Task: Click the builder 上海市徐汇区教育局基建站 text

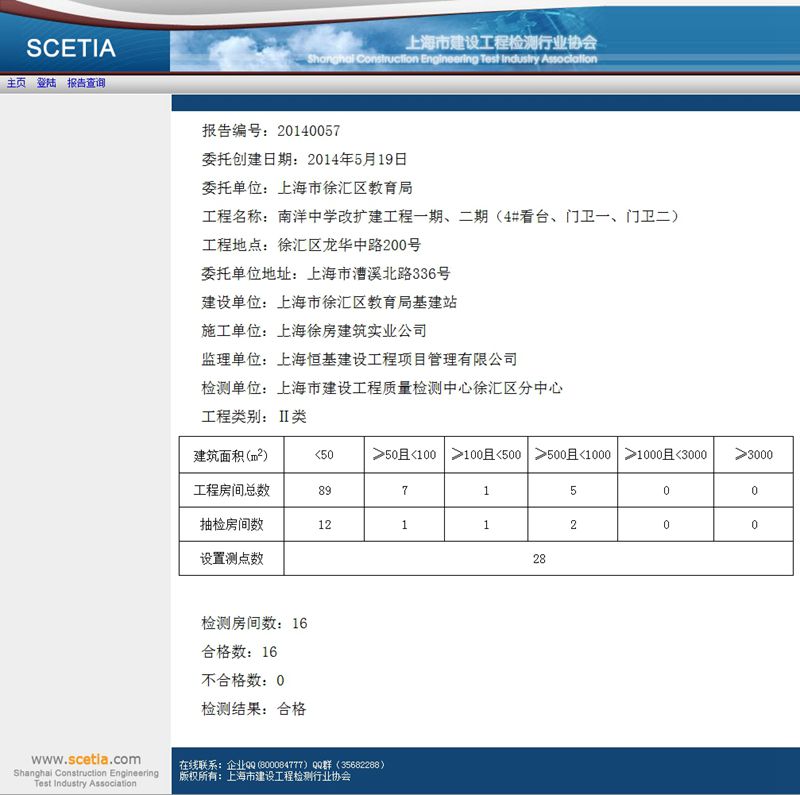Action: point(367,302)
